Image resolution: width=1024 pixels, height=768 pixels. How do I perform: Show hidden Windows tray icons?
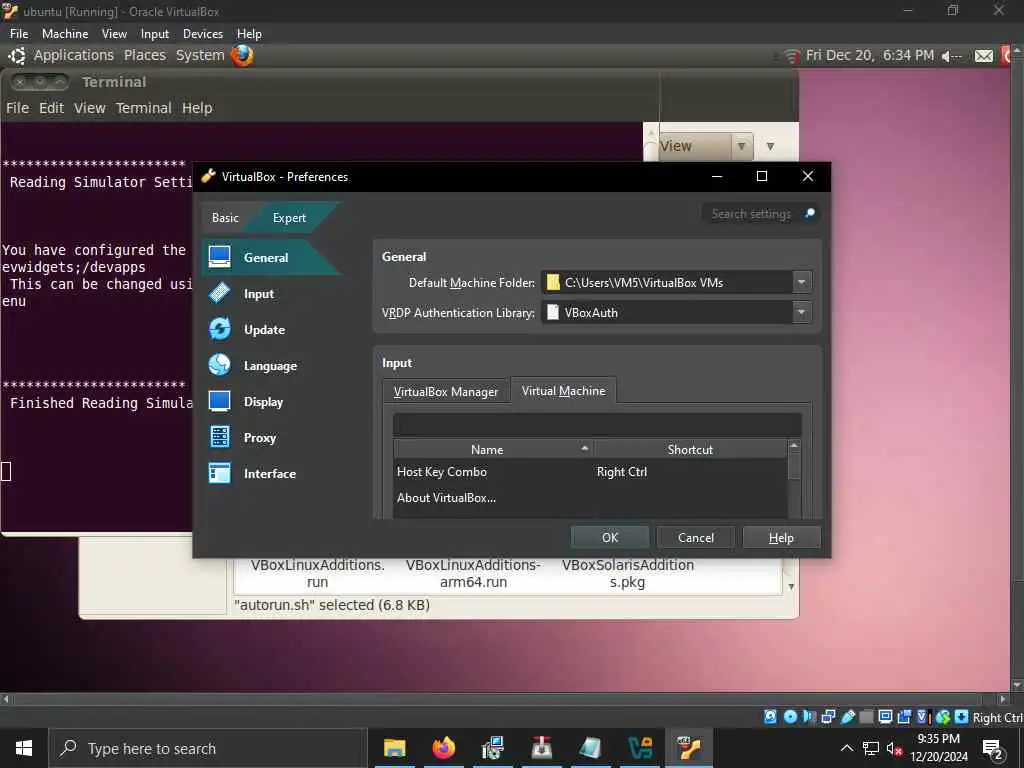pyautogui.click(x=846, y=748)
